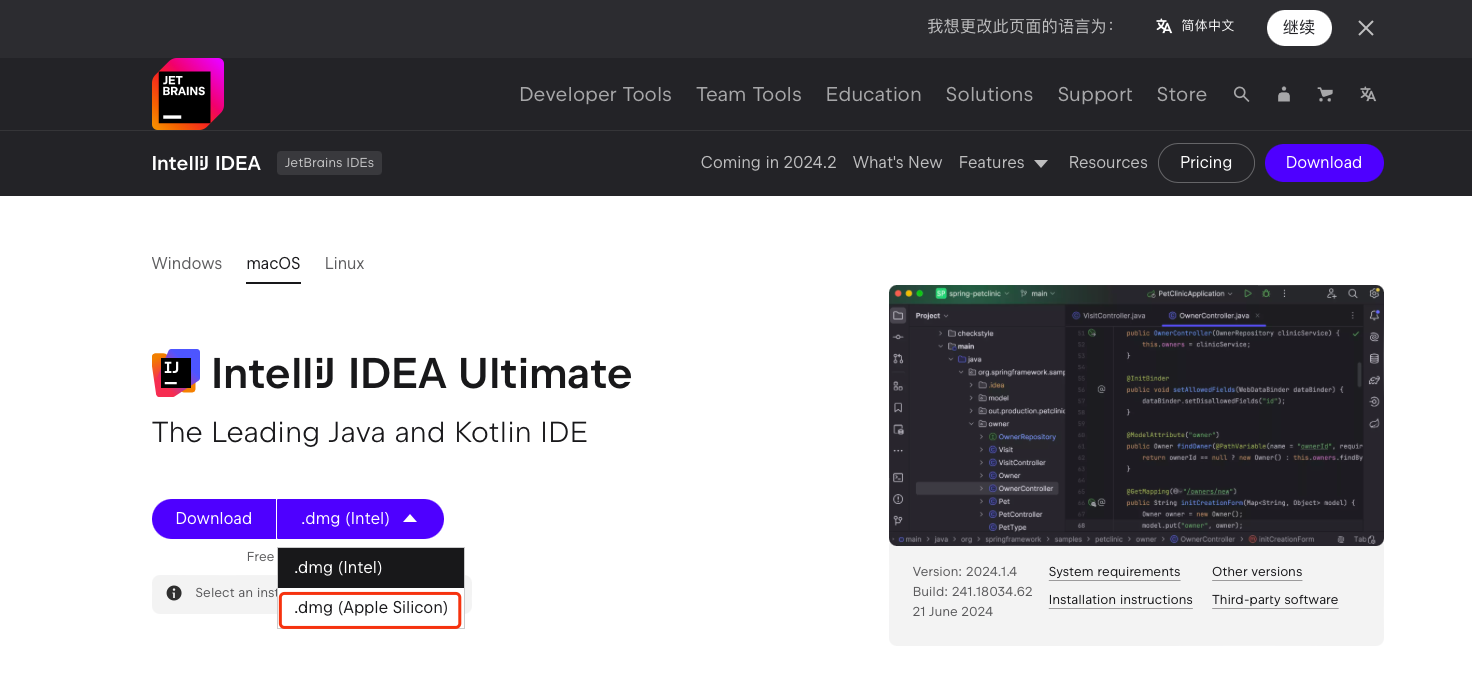Viewport: 1472px width, 674px height.
Task: Click the 我想更改此页面的语言为 prompt text
Action: point(1020,27)
